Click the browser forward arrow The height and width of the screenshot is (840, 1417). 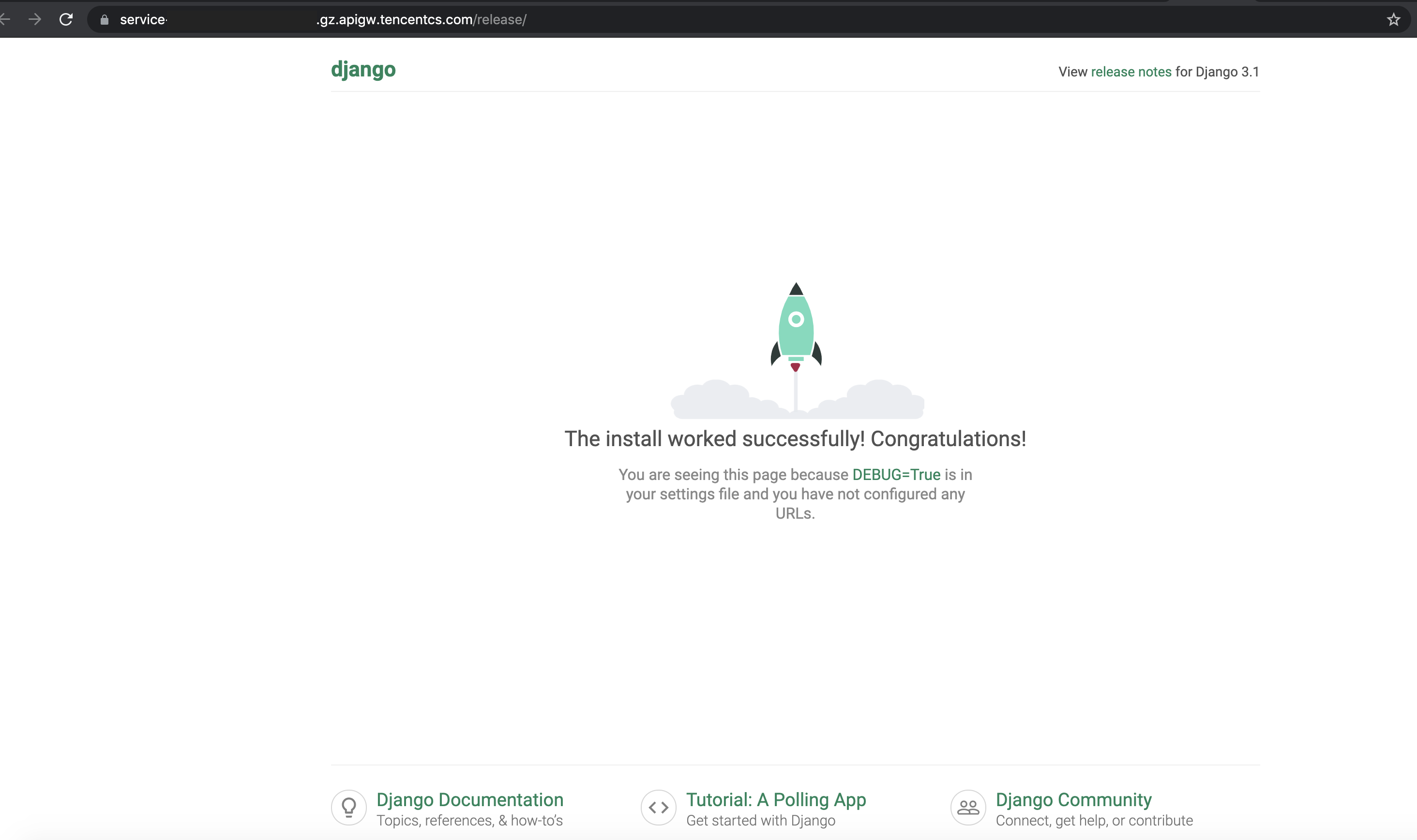coord(35,20)
